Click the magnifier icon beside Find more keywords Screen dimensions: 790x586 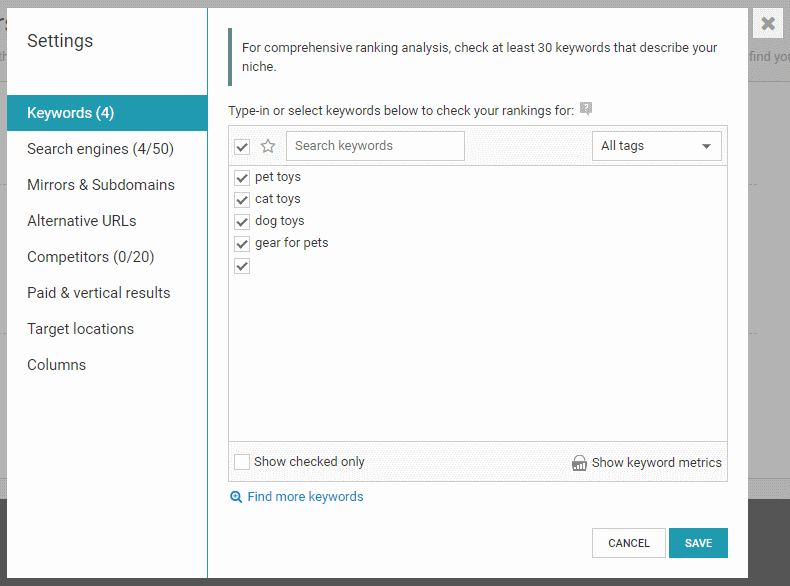[236, 497]
